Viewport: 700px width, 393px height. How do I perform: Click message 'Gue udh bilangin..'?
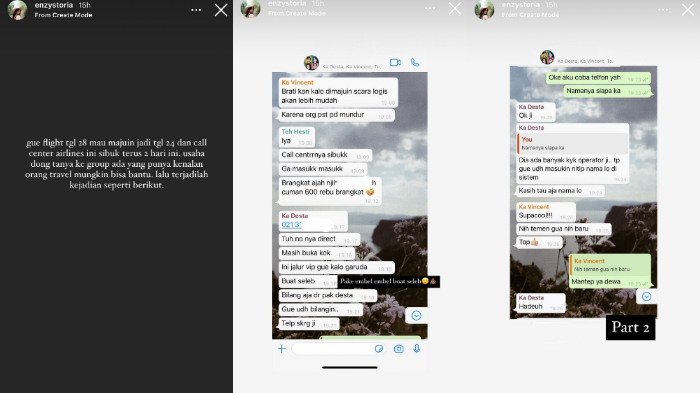coord(321,309)
